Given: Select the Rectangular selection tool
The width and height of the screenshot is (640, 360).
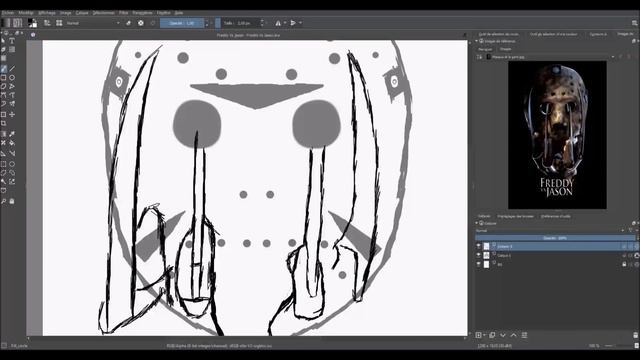Looking at the screenshot, I should [3, 164].
